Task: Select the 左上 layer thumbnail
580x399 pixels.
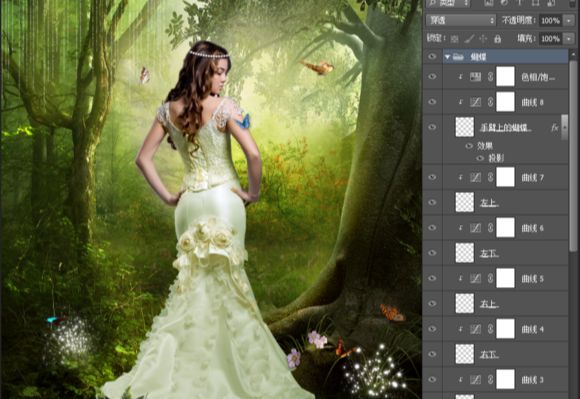Action: click(465, 203)
